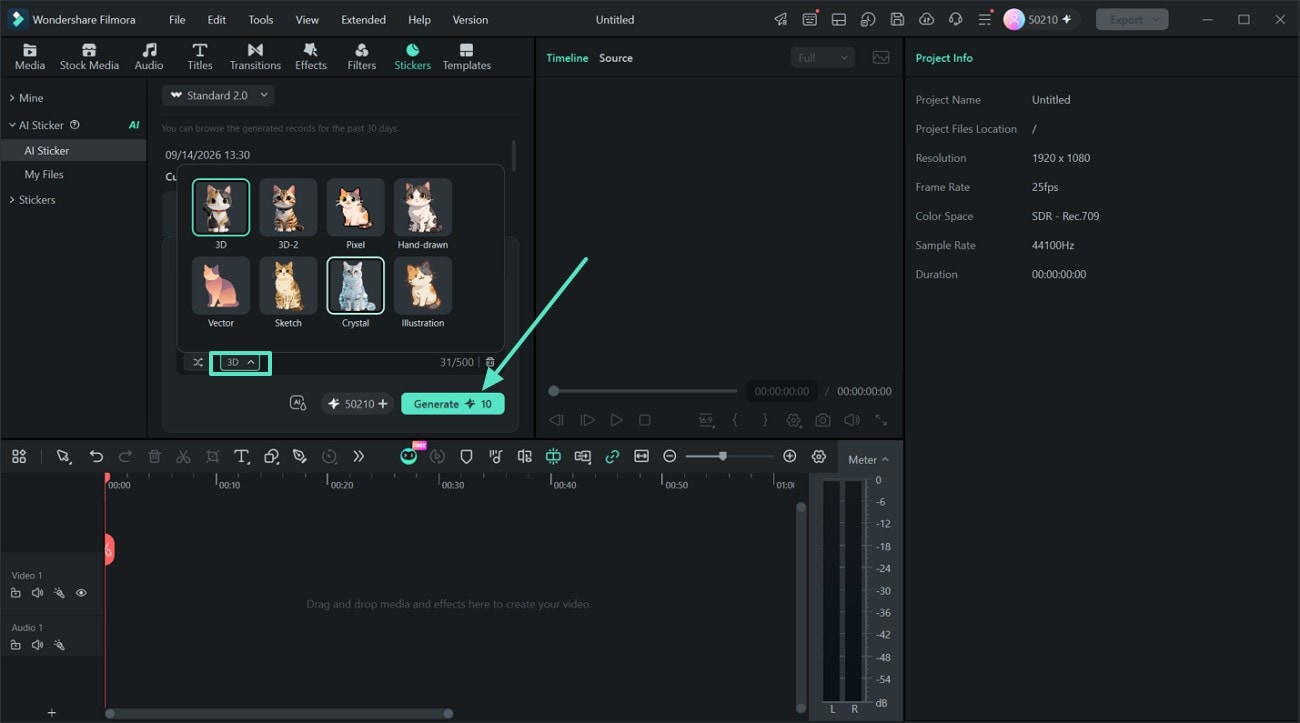The image size is (1300, 723).
Task: Click the Generate button
Action: click(x=453, y=404)
